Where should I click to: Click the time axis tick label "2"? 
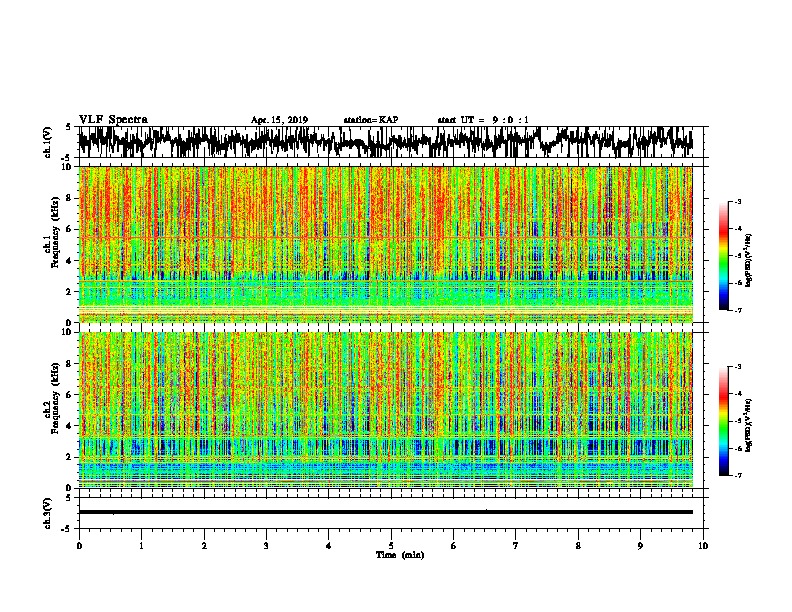(204, 546)
